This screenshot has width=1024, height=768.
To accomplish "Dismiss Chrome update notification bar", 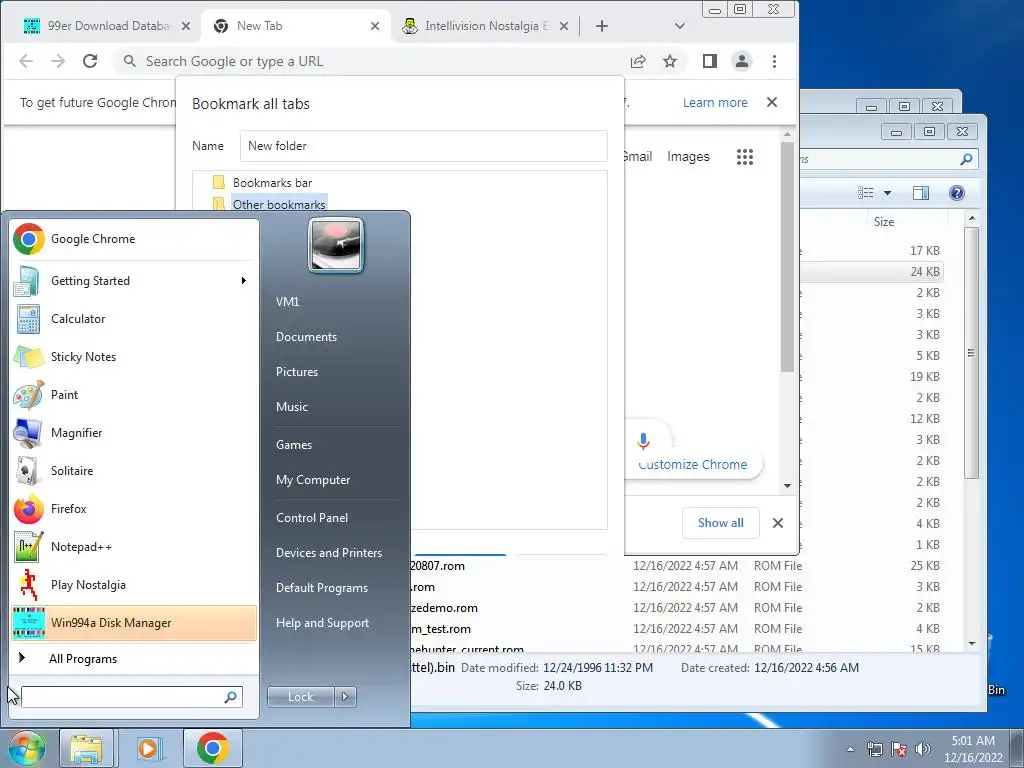I will click(772, 103).
